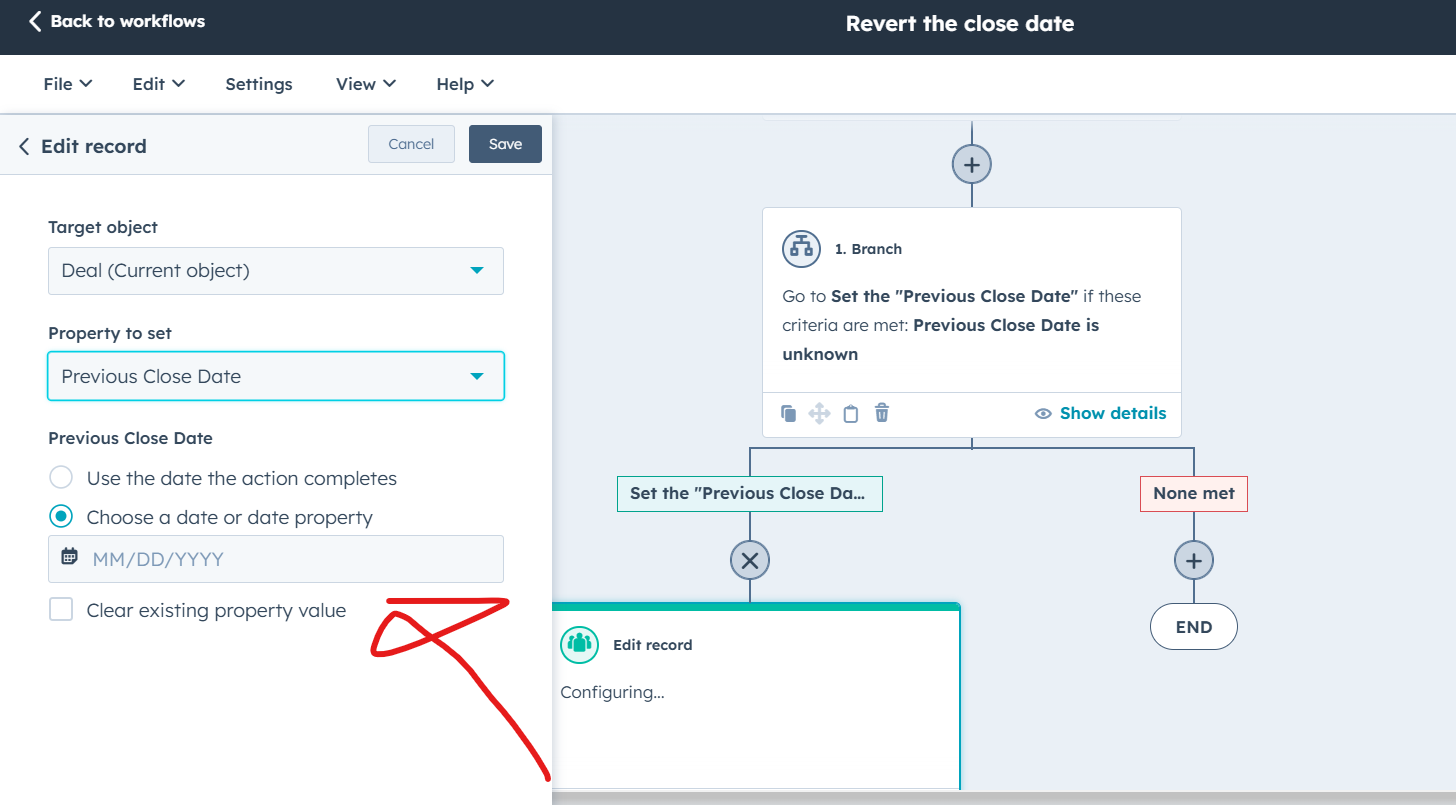Select the move icon on the Branch card
The width and height of the screenshot is (1456, 805).
pos(819,413)
